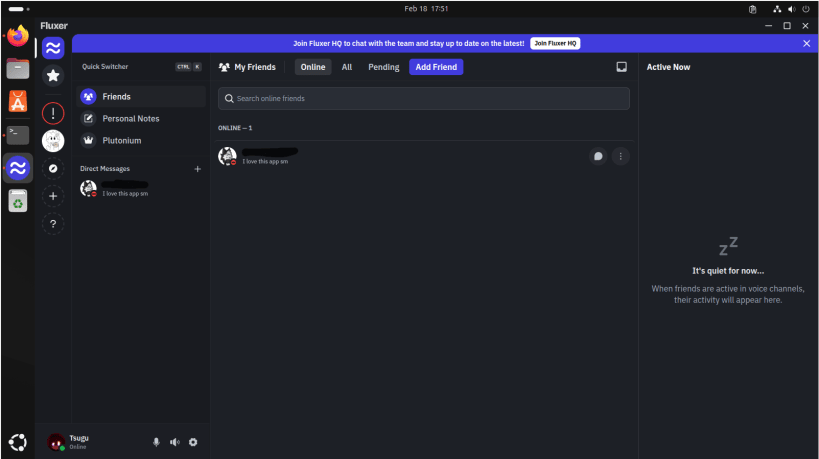Message the online friend via chat bubble
The width and height of the screenshot is (819, 459).
pyautogui.click(x=598, y=156)
